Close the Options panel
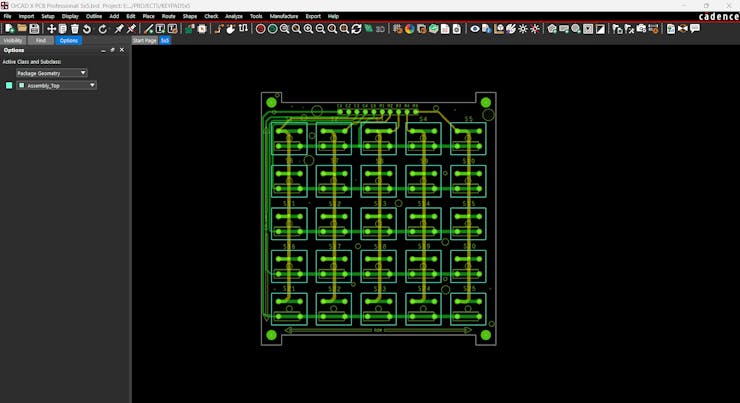Viewport: 740px width, 403px height. 122,50
